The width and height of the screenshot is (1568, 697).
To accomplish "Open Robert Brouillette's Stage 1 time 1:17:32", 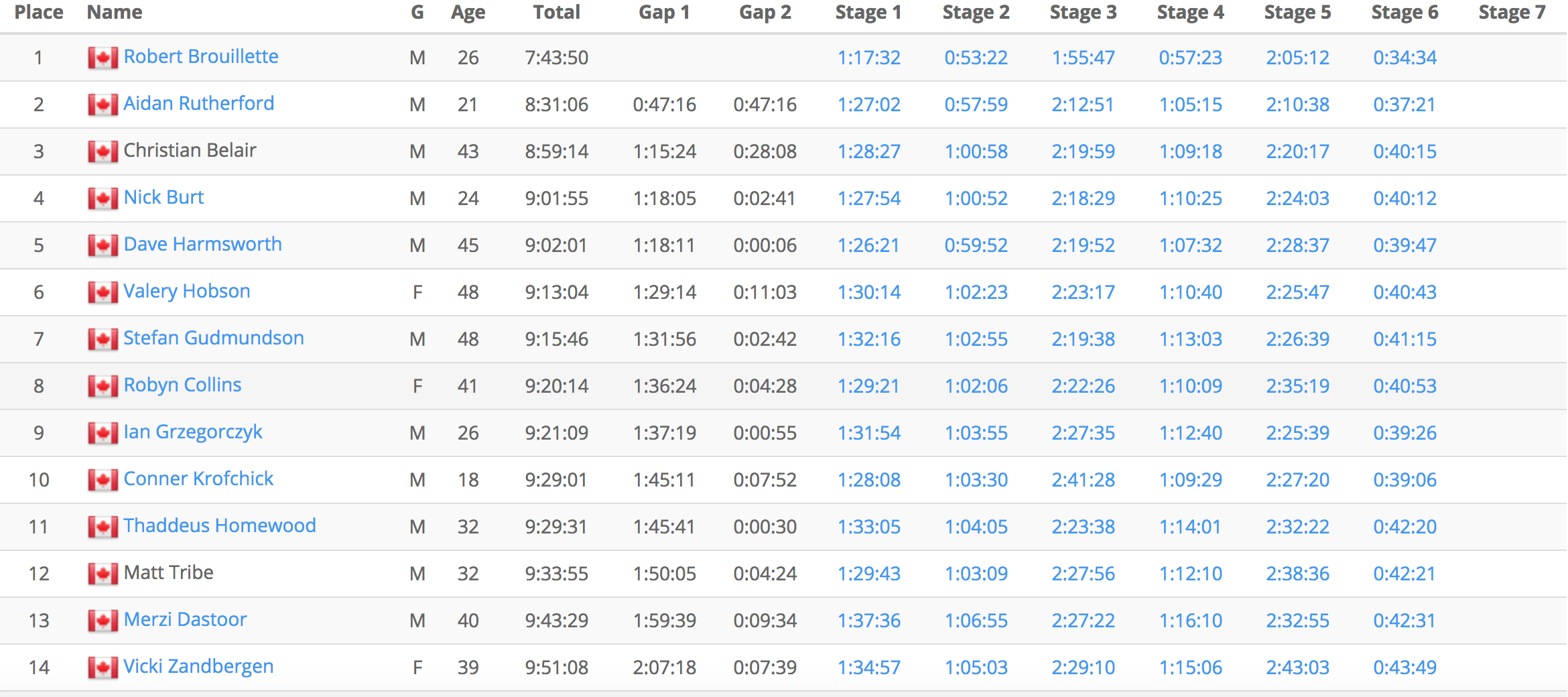I will [x=868, y=58].
